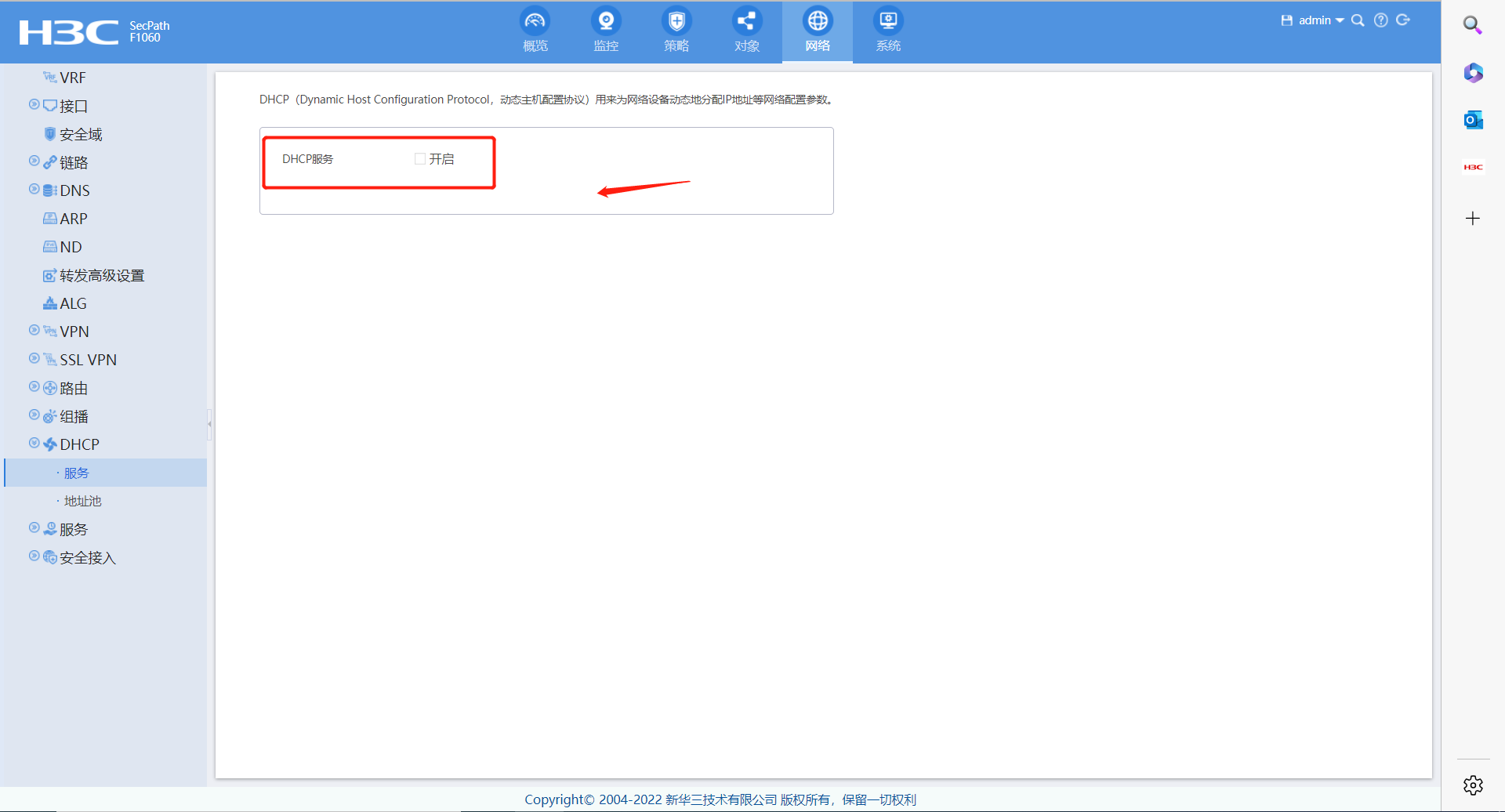The width and height of the screenshot is (1505, 812).
Task: Expand the 安全接入 tree node
Action: point(34,556)
